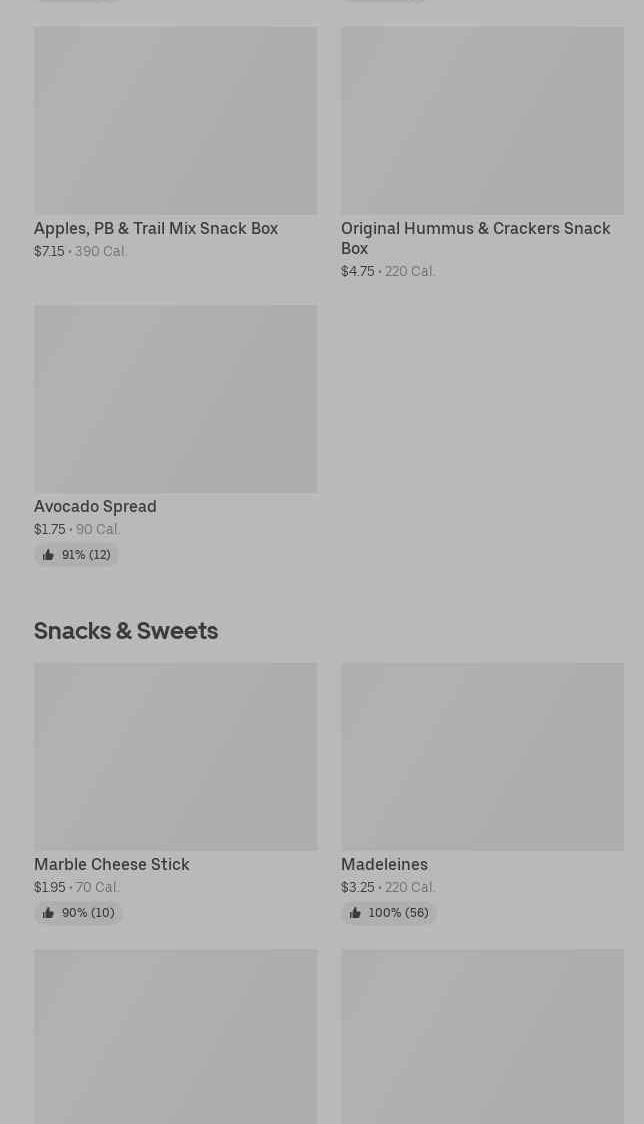Select the Madeleines item name

[x=384, y=864]
